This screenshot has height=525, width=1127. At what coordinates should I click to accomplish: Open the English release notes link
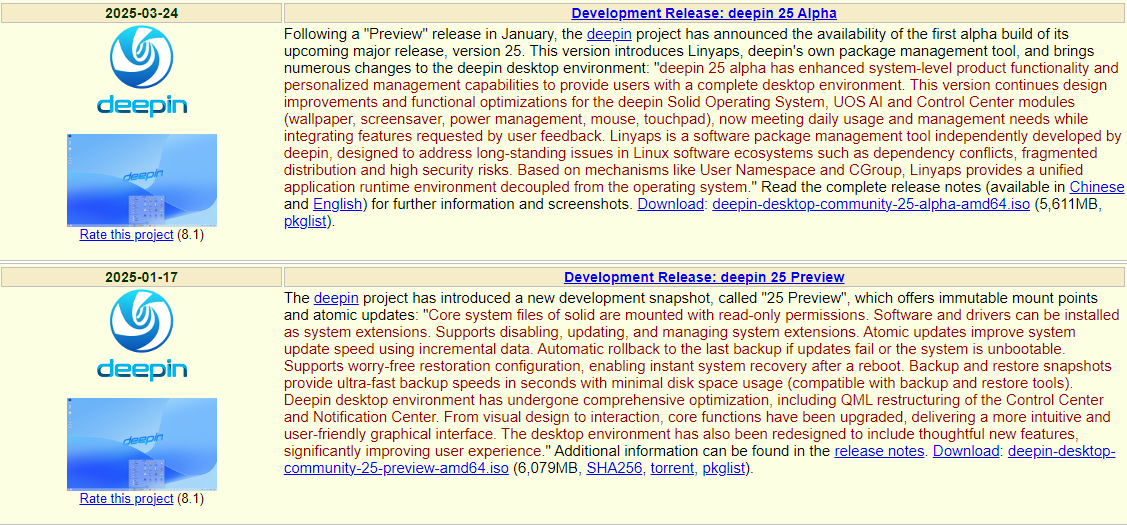338,204
